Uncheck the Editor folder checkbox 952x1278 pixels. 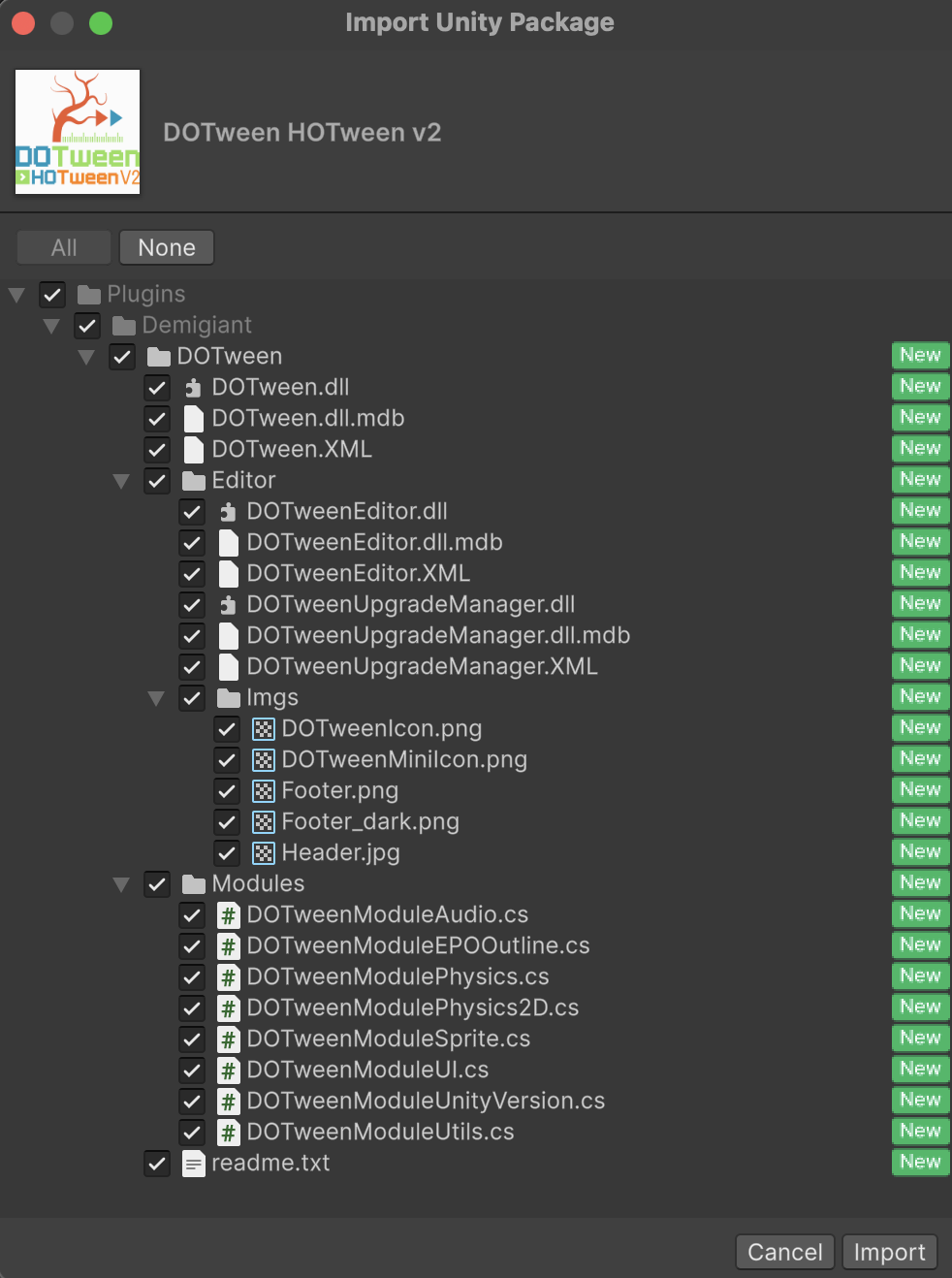(157, 480)
